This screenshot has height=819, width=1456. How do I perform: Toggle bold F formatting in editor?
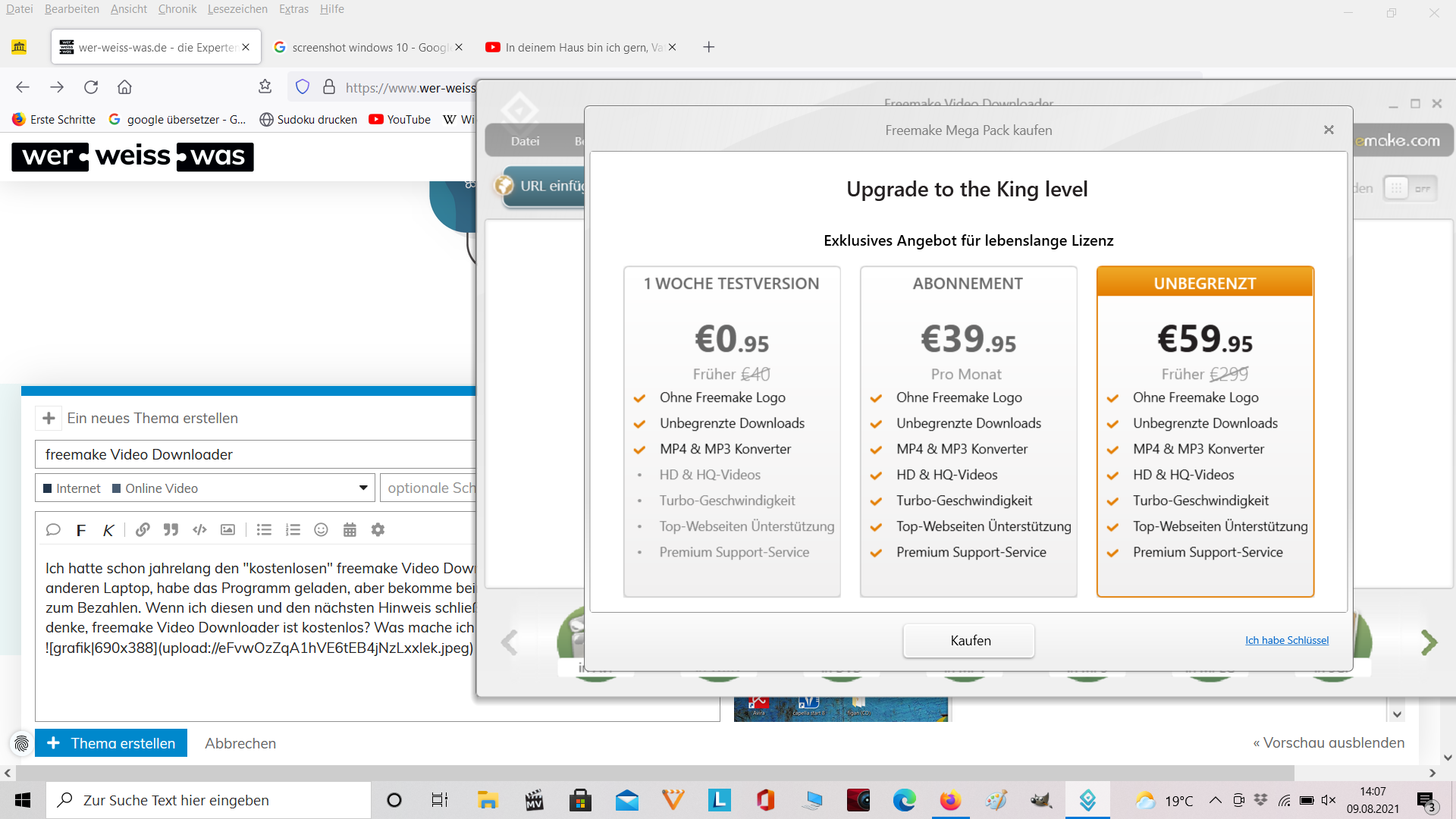[x=81, y=530]
